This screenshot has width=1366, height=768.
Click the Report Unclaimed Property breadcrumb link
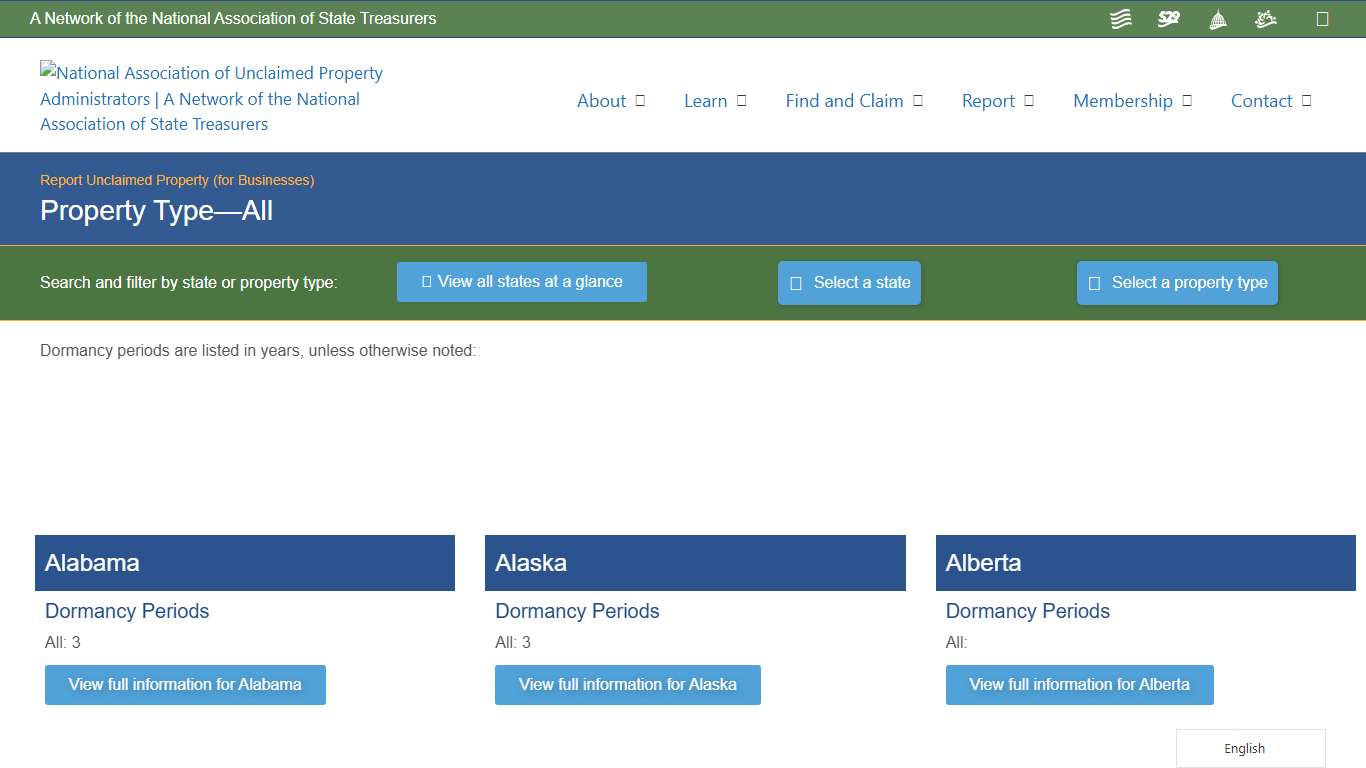[x=177, y=180]
